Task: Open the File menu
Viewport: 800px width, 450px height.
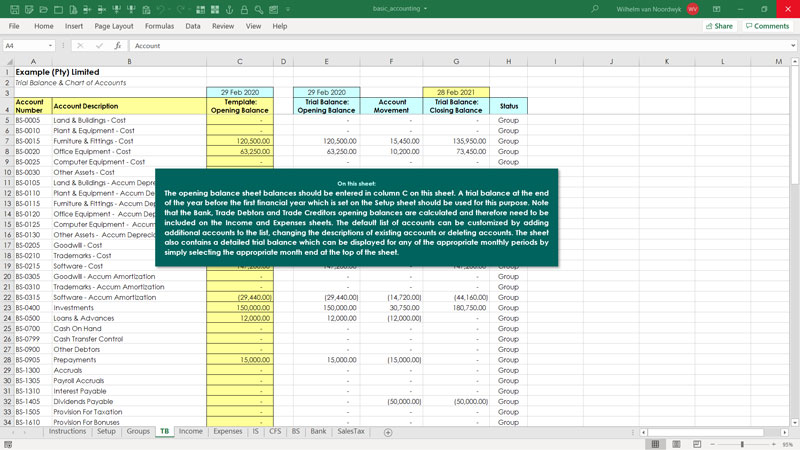Action: (x=14, y=26)
